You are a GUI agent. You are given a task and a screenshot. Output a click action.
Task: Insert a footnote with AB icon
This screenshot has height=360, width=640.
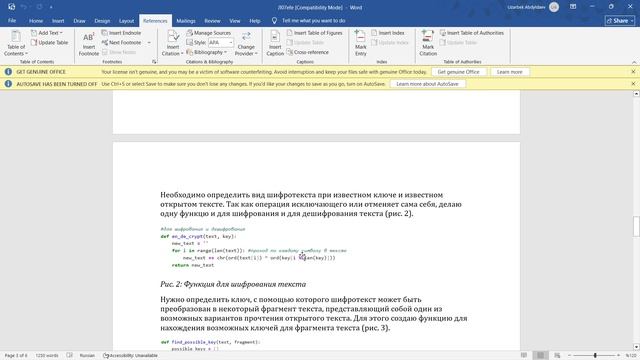pos(89,43)
